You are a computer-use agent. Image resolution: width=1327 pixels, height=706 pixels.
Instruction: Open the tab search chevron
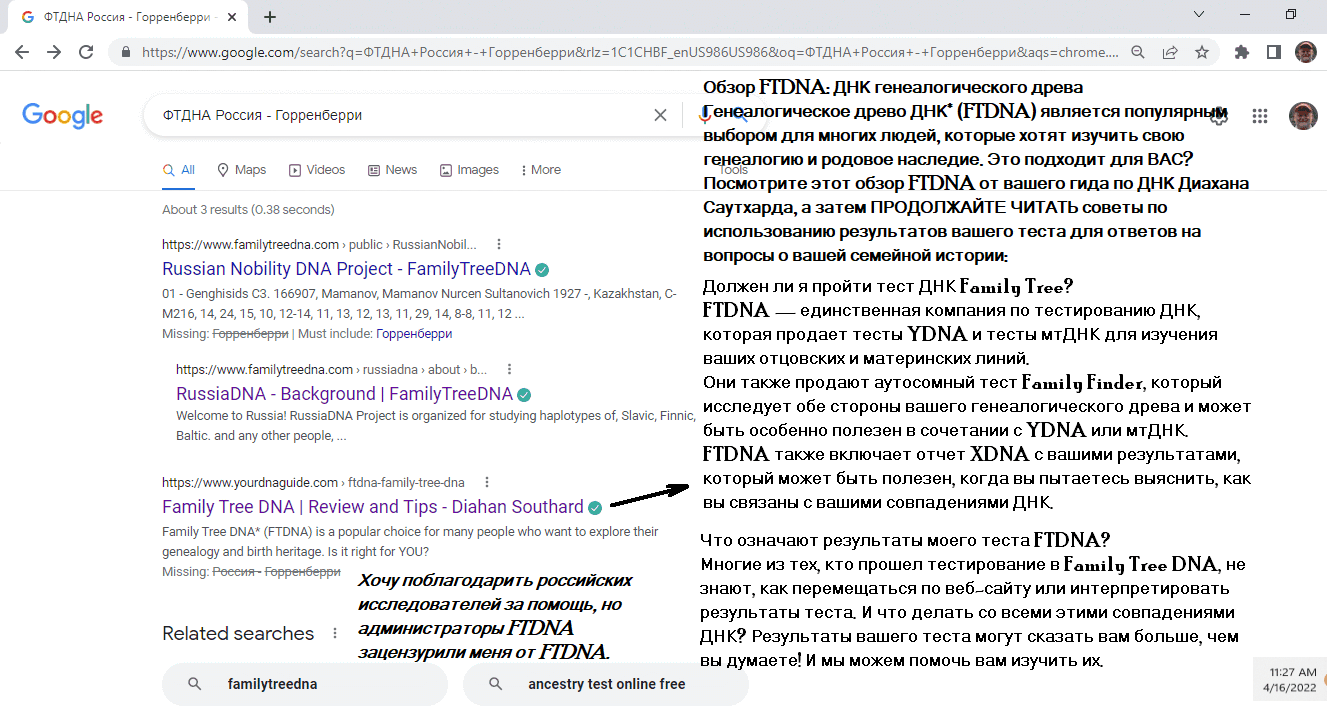pyautogui.click(x=1200, y=15)
